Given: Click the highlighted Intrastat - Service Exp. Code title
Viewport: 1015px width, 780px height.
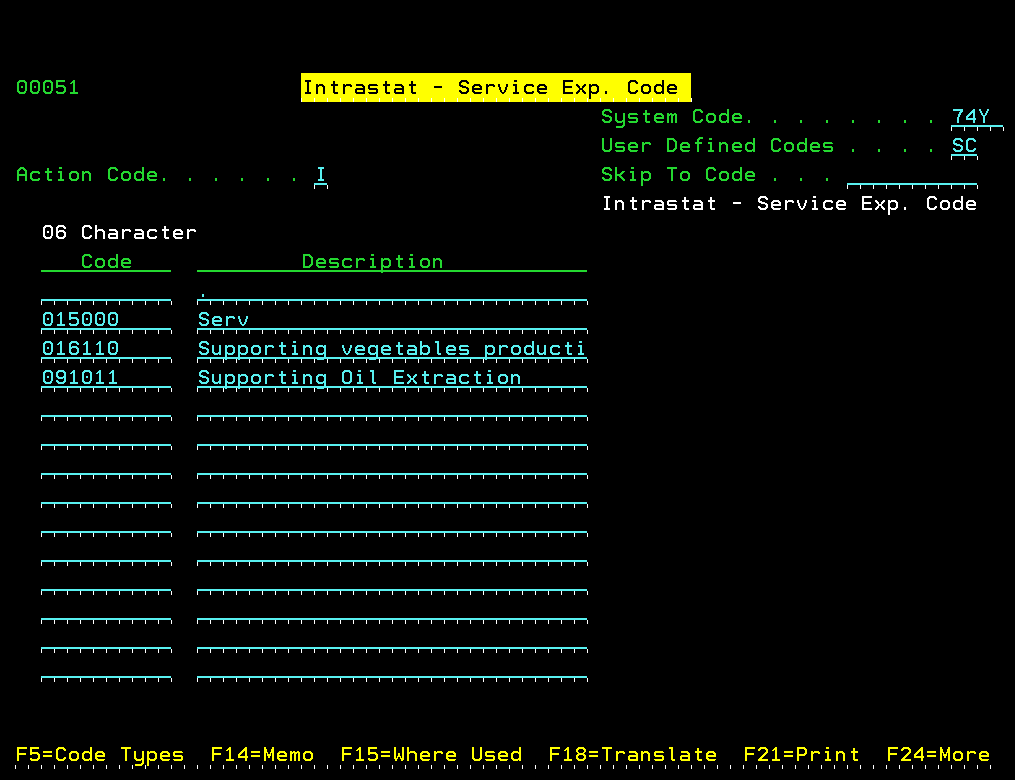Looking at the screenshot, I should 496,87.
